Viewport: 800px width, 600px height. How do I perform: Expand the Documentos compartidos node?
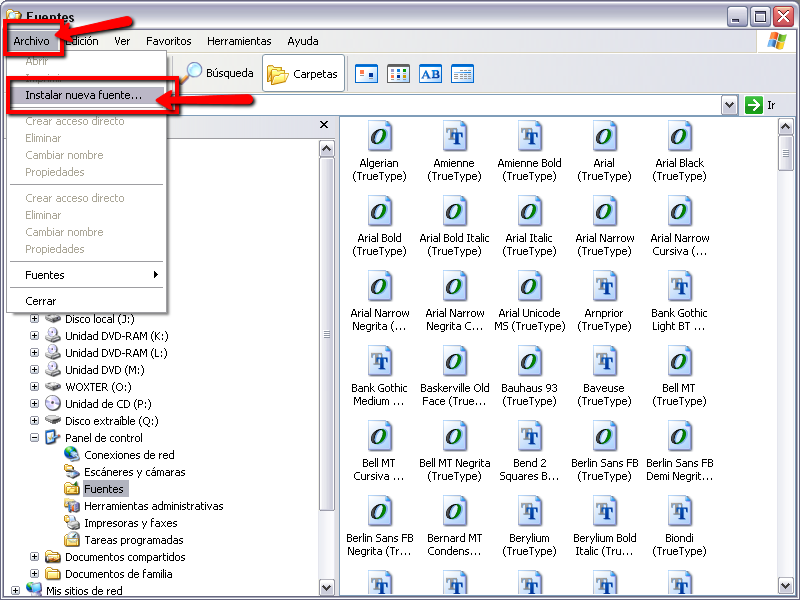[x=34, y=557]
